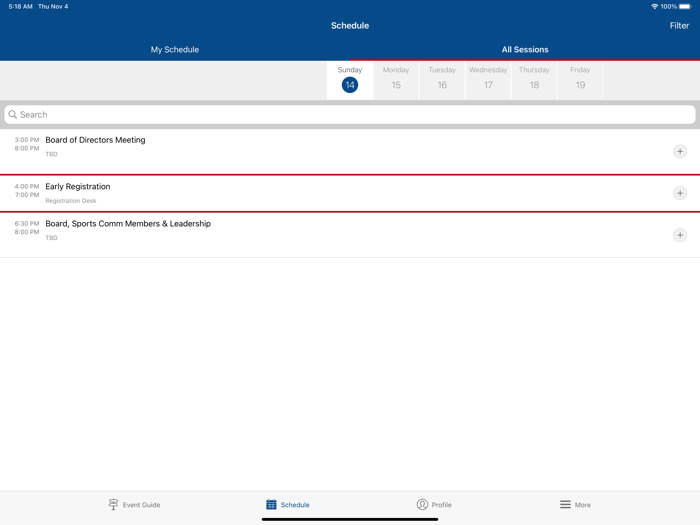Click the session Search field
700x525 pixels.
350,115
